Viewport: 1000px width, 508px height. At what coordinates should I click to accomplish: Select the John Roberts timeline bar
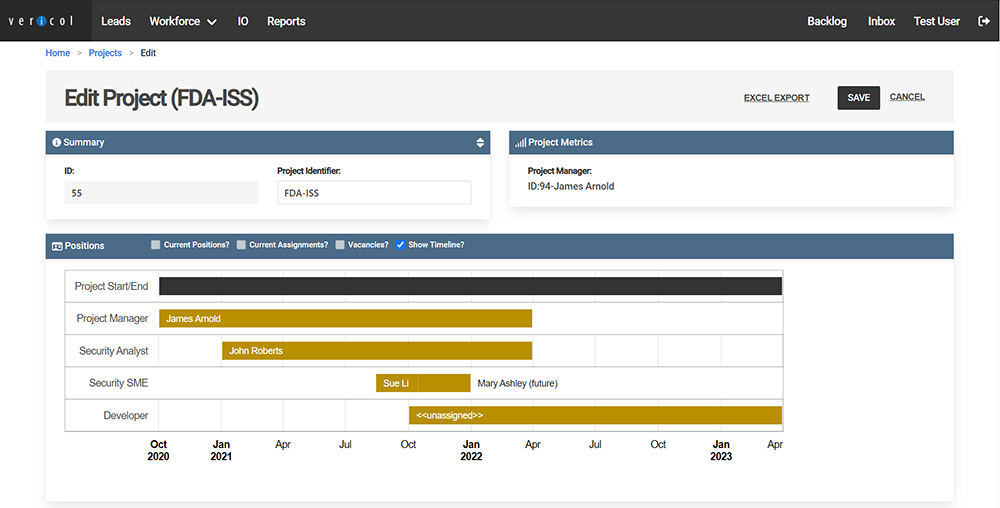(377, 351)
